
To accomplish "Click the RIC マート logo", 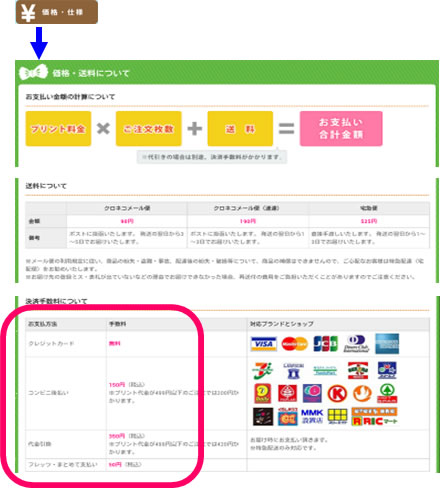I will [x=375, y=417].
